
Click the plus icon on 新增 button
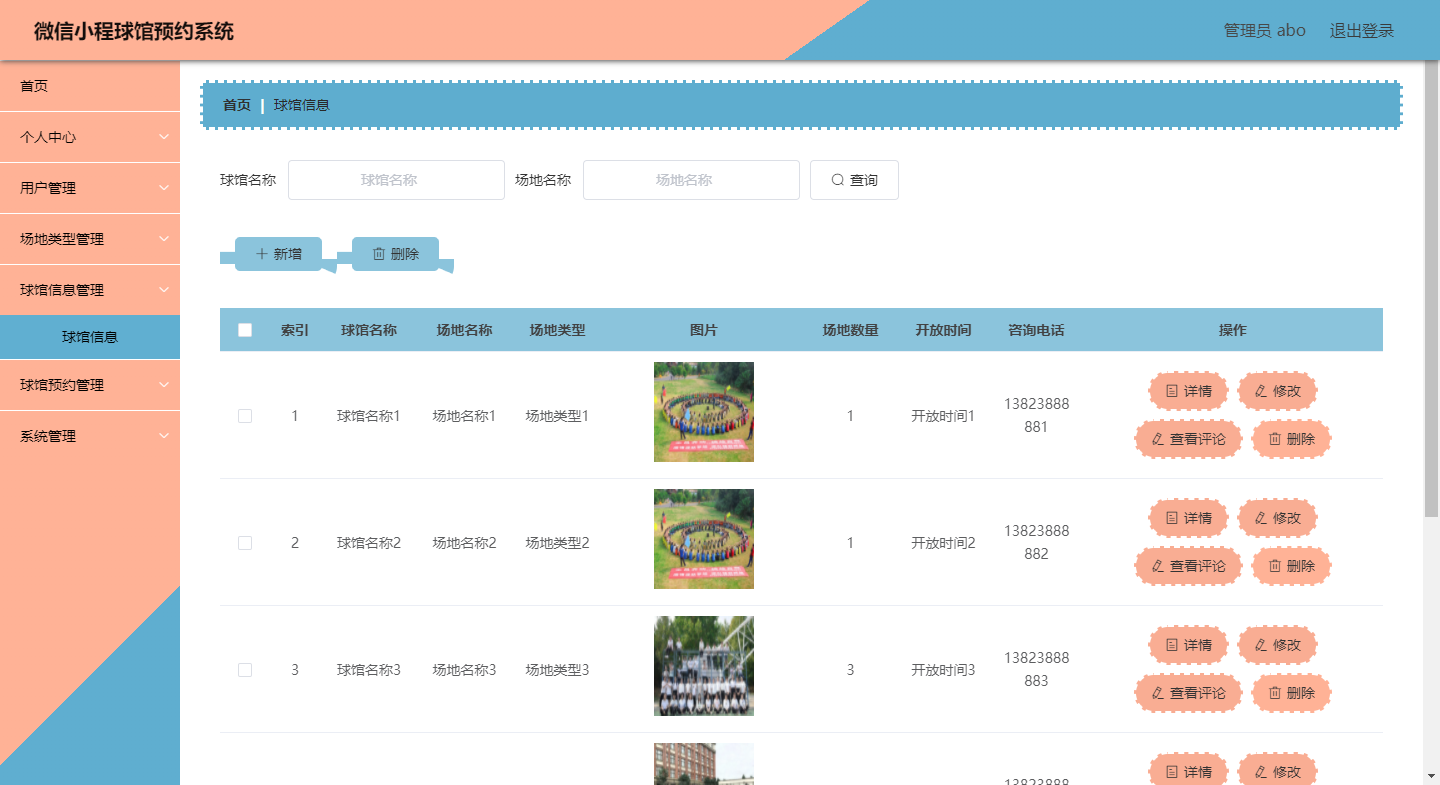pos(262,254)
